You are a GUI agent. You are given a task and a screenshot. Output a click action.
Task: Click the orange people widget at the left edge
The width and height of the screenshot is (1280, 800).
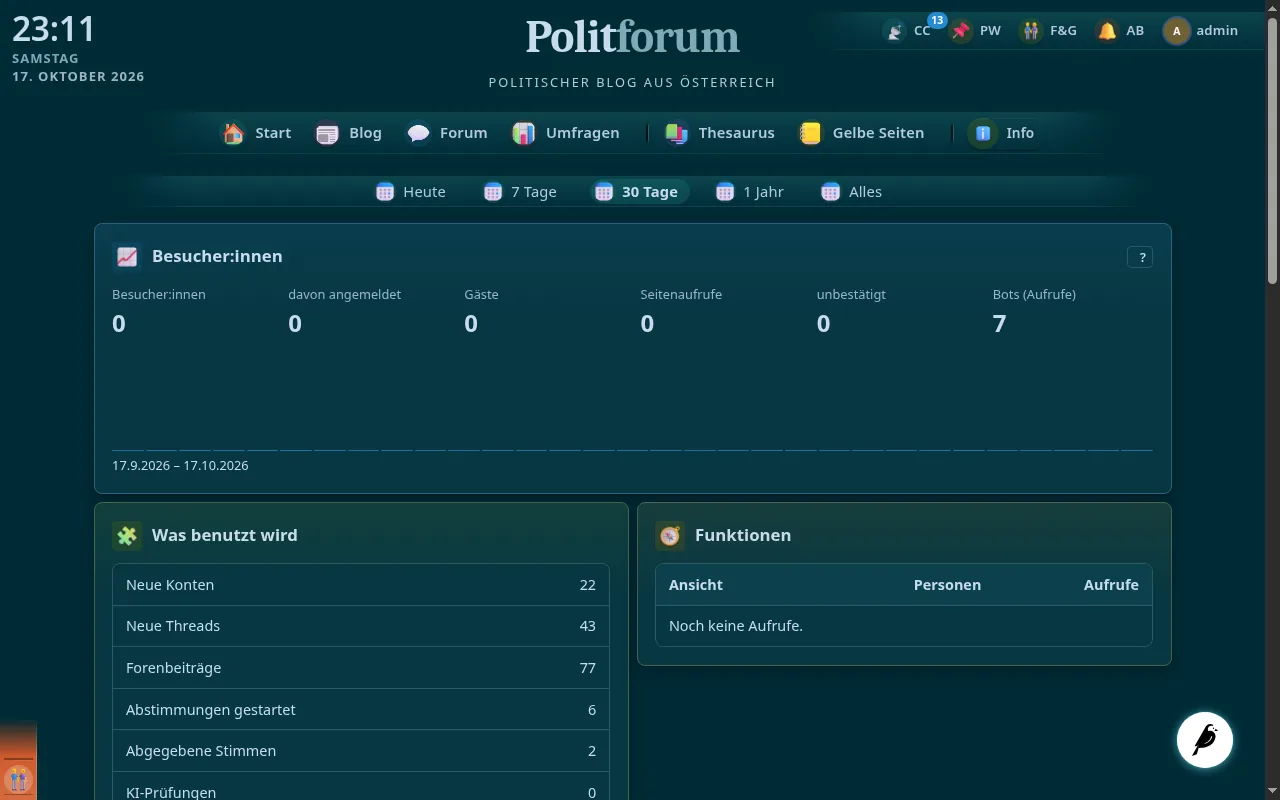click(x=18, y=778)
